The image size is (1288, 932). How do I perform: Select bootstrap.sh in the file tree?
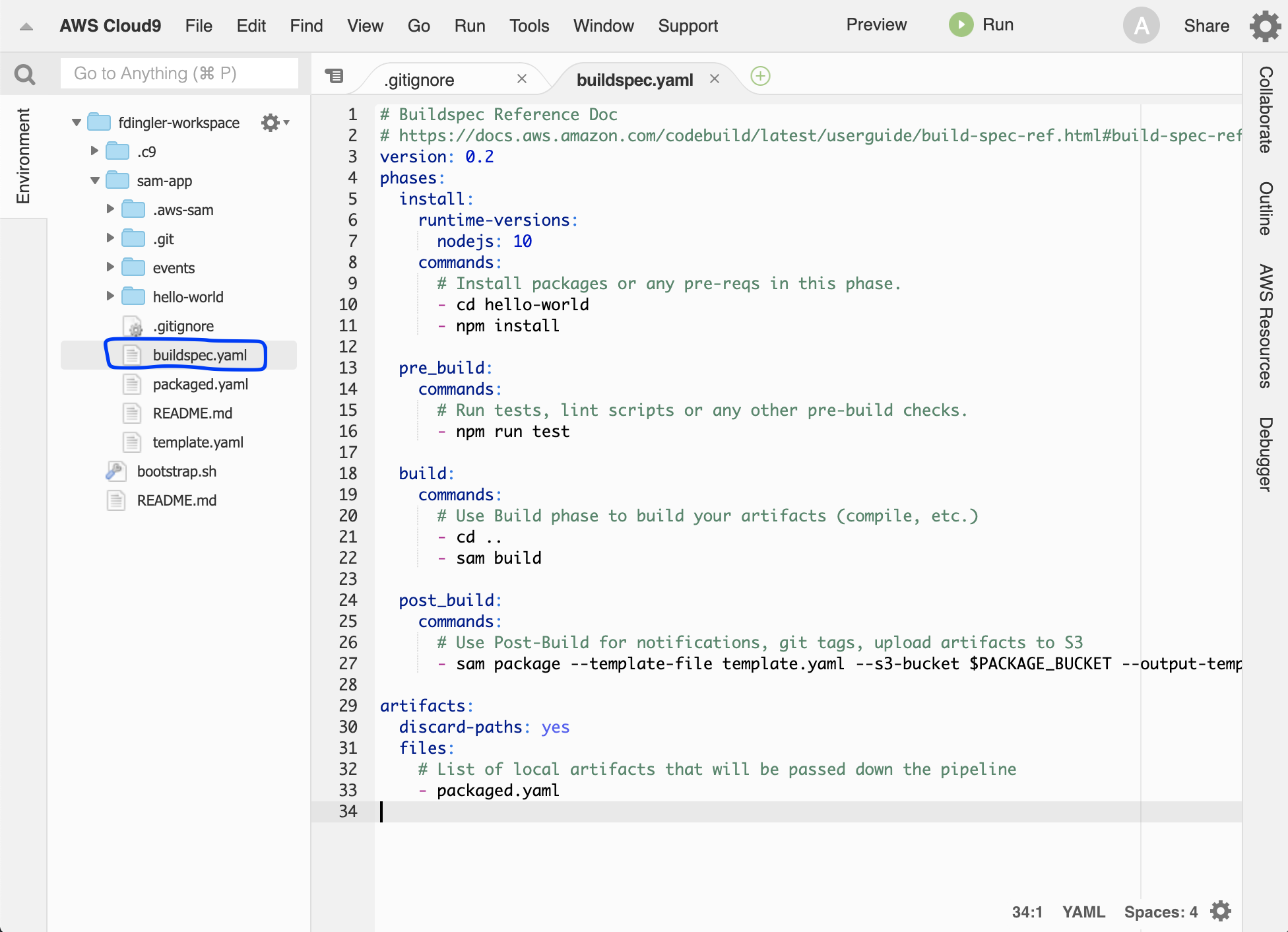(x=177, y=471)
